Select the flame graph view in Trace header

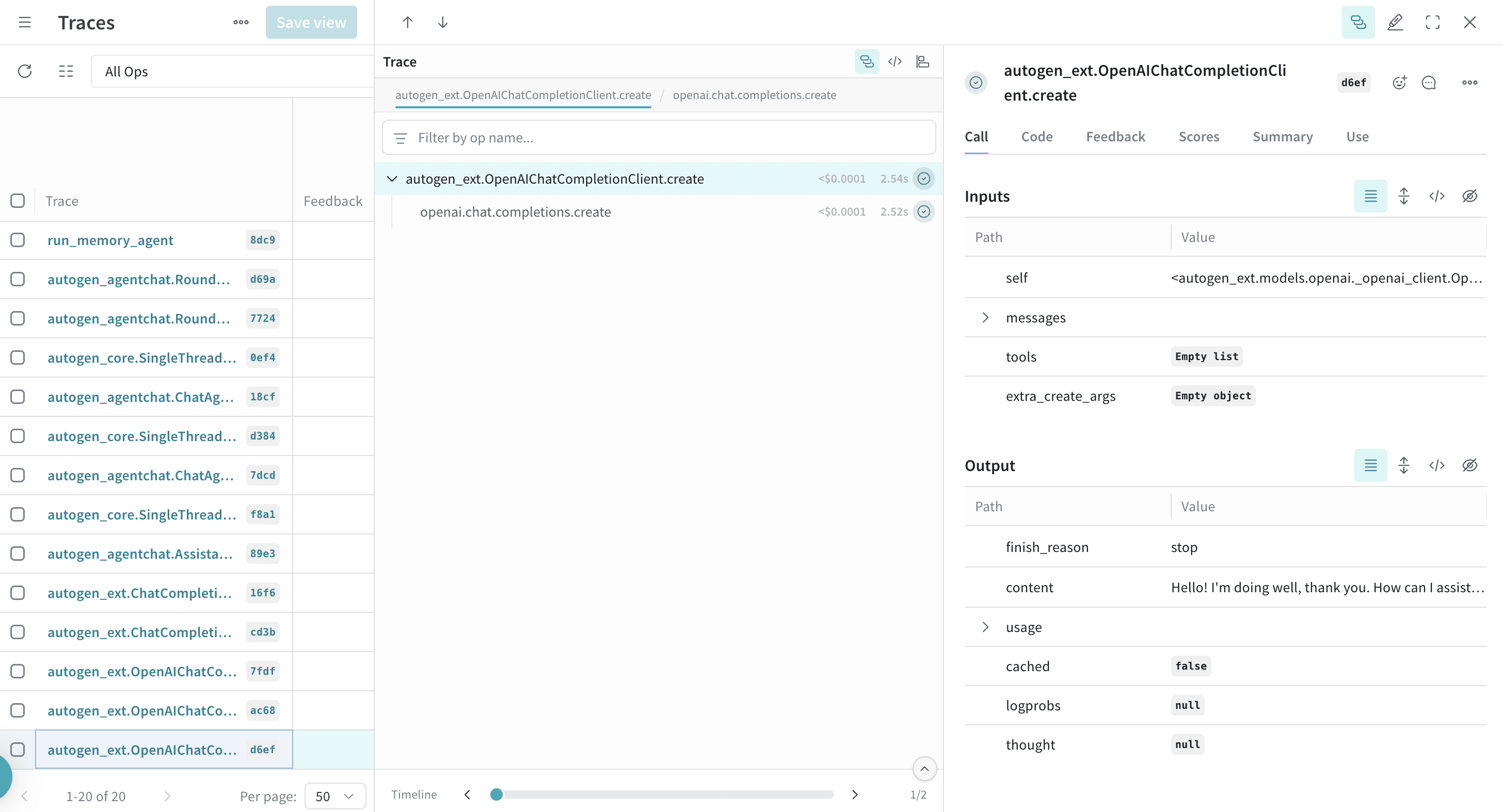[923, 61]
